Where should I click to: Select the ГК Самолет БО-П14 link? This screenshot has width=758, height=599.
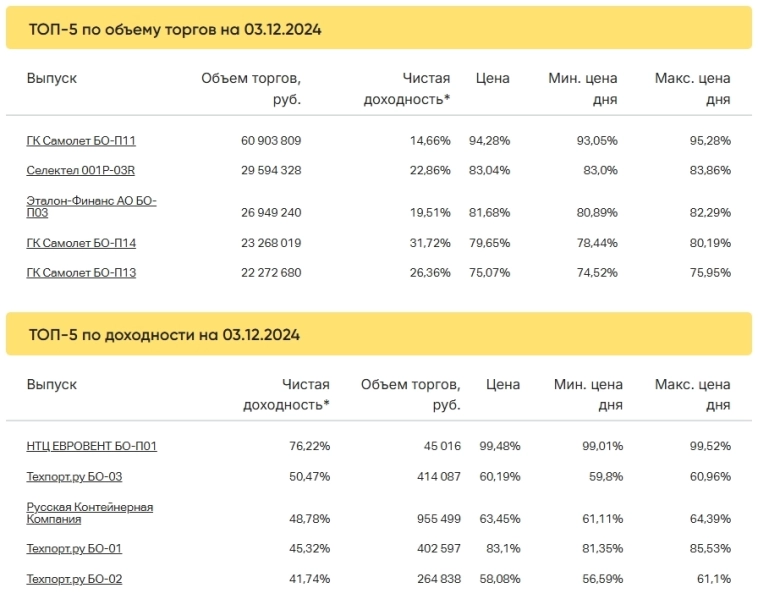point(81,242)
